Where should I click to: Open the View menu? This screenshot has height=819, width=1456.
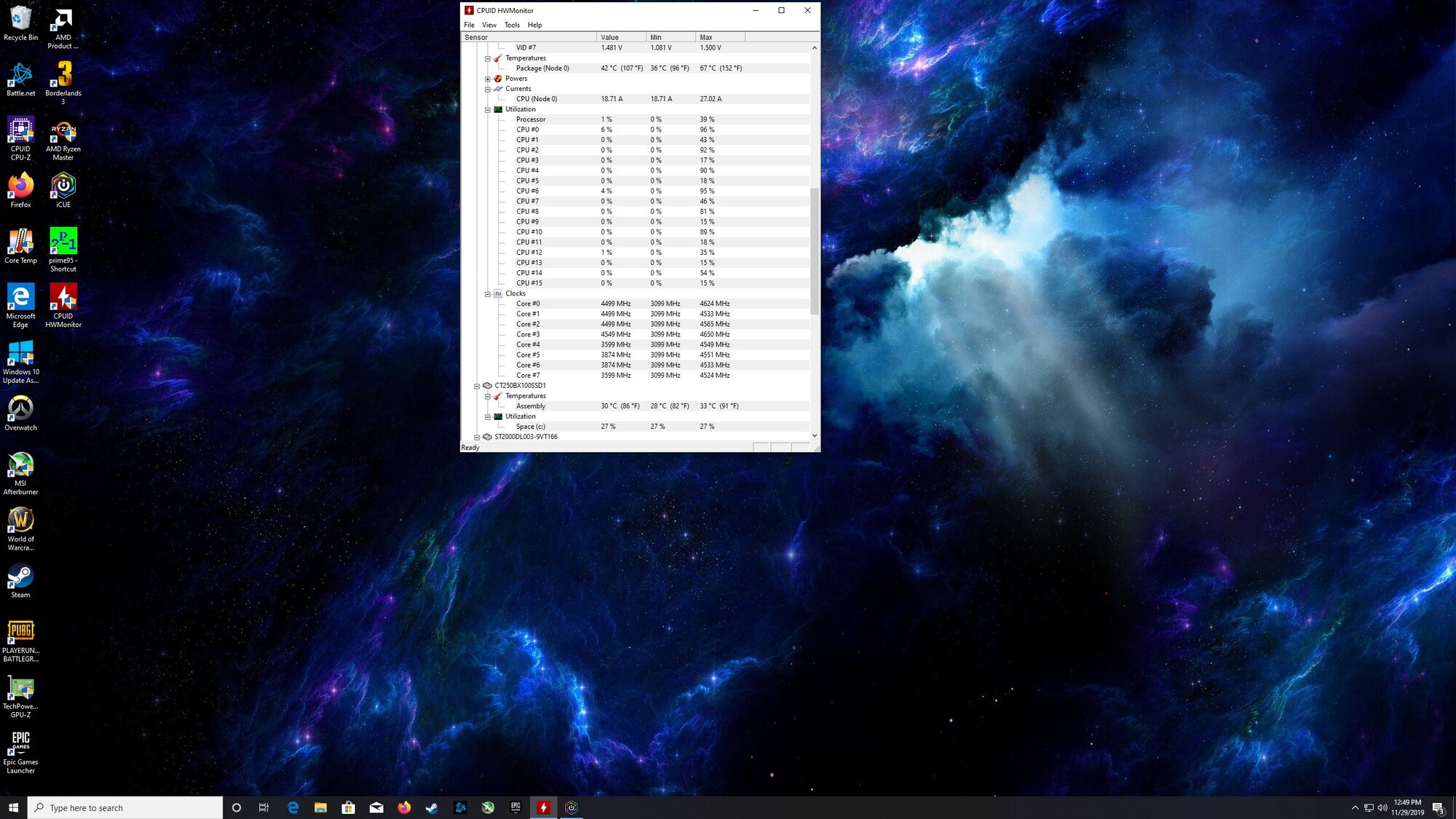[x=488, y=25]
